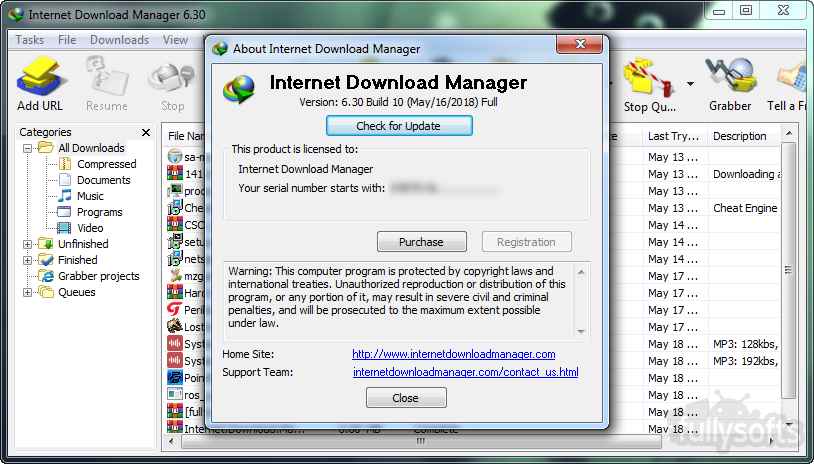Expand the Unfinished tree node
This screenshot has width=814, height=464.
pos(28,244)
